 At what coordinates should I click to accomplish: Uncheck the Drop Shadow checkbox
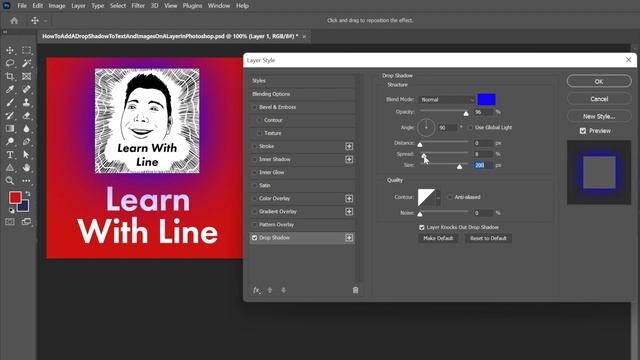tap(255, 238)
